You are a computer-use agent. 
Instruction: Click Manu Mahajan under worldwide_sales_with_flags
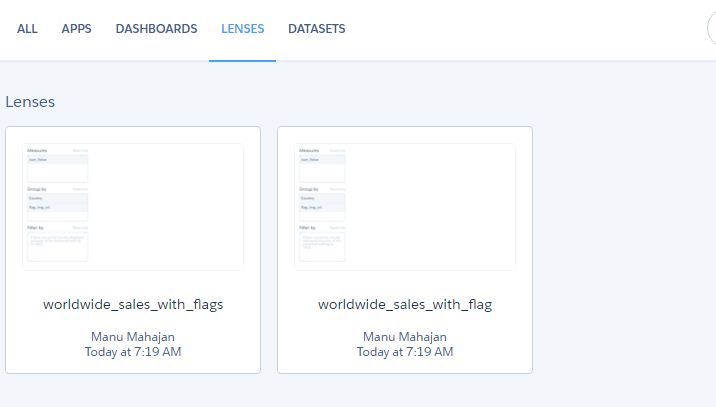coord(133,337)
